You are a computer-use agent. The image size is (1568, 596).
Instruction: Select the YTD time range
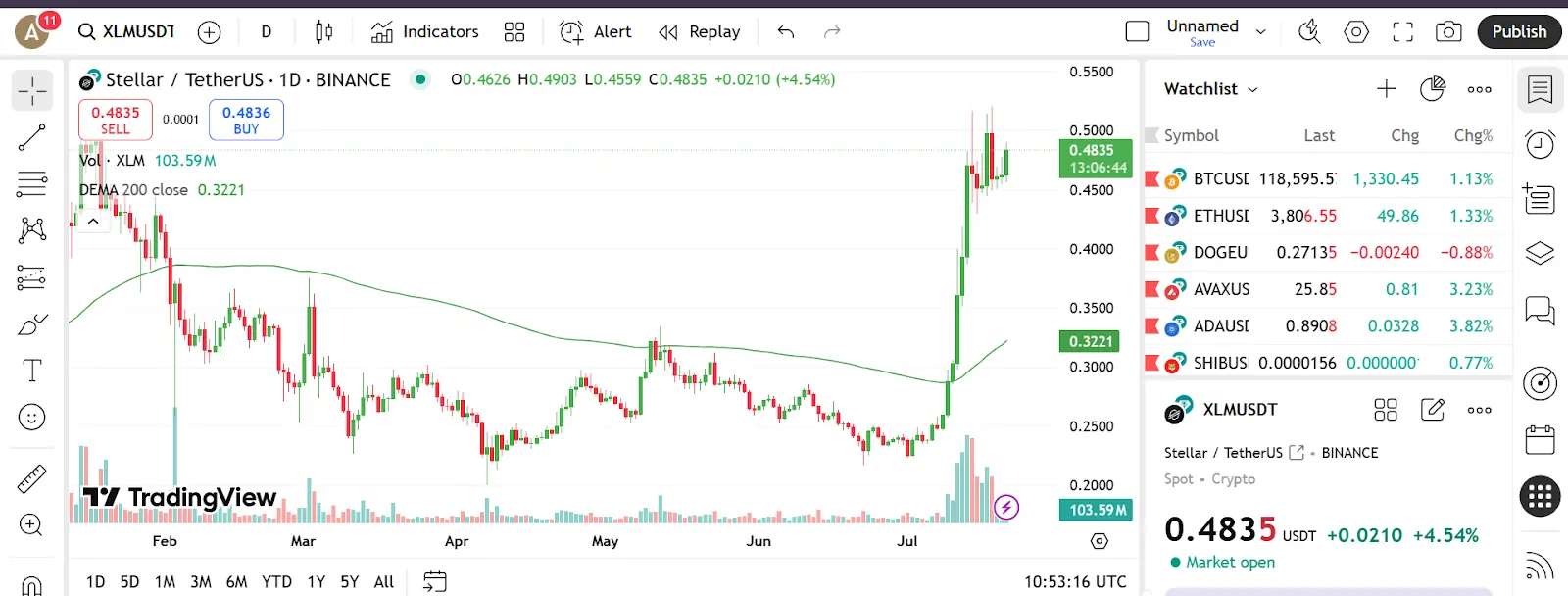(x=276, y=581)
